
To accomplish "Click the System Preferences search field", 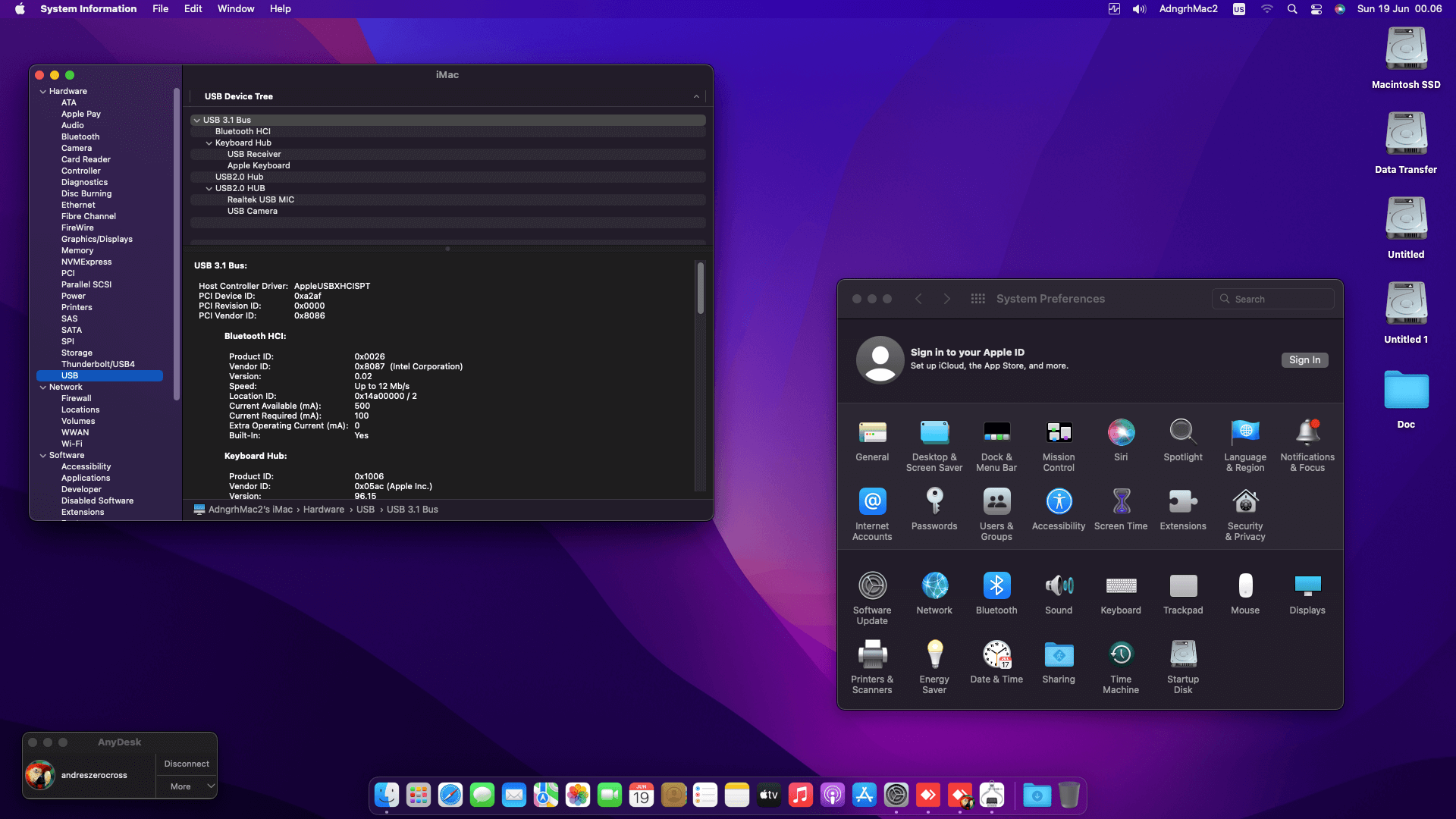I will tap(1274, 299).
